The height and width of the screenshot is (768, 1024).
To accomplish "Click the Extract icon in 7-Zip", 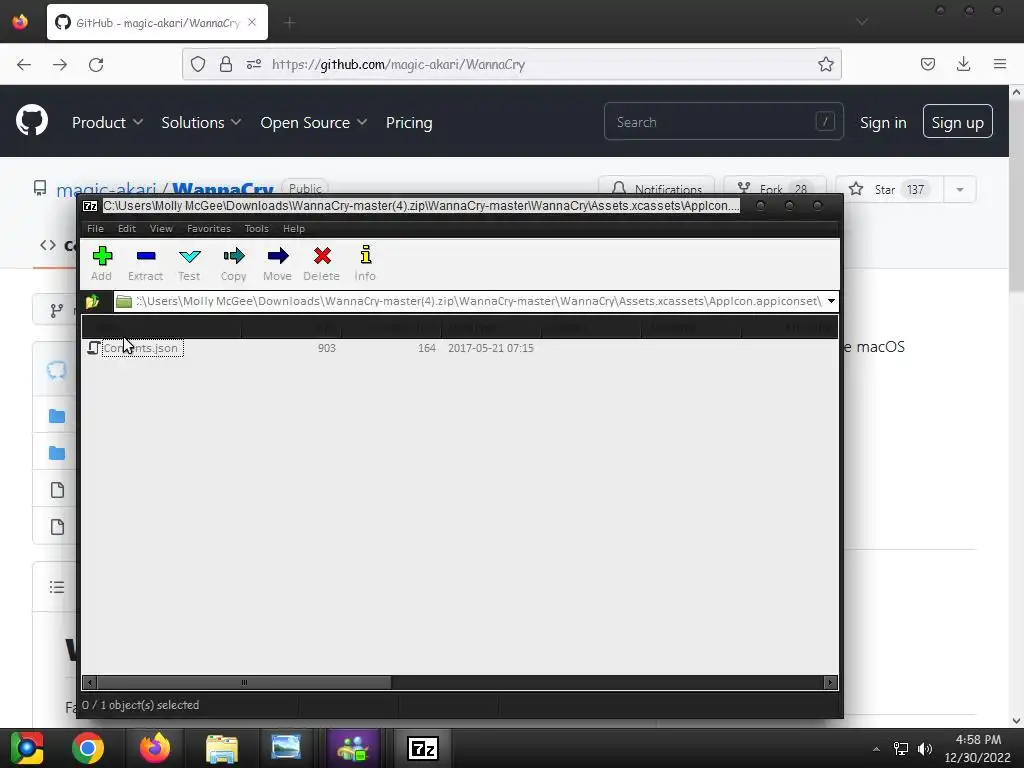I will tap(145, 263).
